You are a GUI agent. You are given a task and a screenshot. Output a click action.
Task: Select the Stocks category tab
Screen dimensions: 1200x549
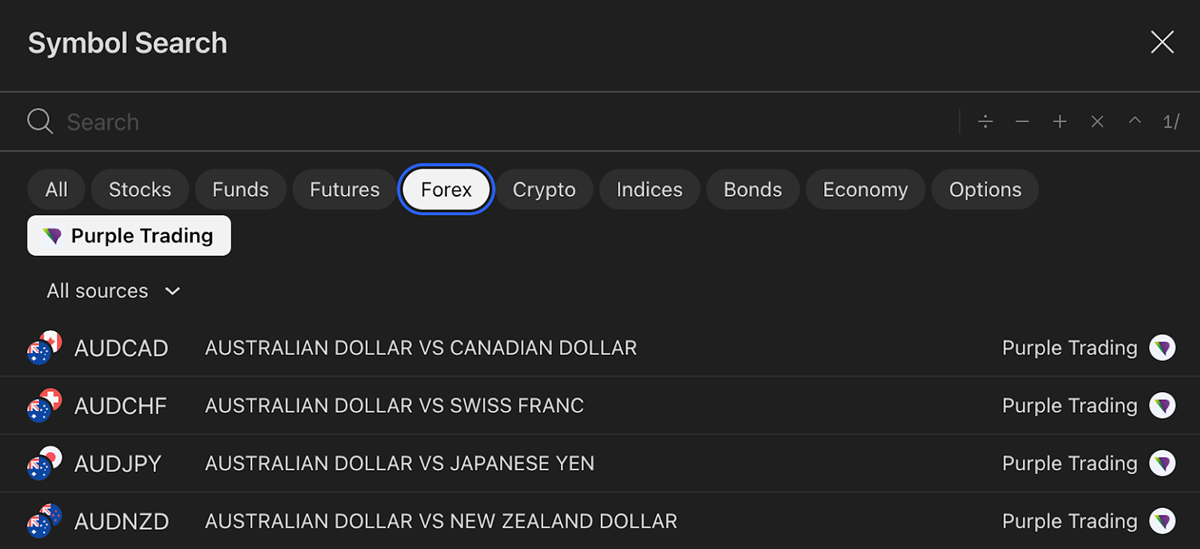click(x=140, y=190)
